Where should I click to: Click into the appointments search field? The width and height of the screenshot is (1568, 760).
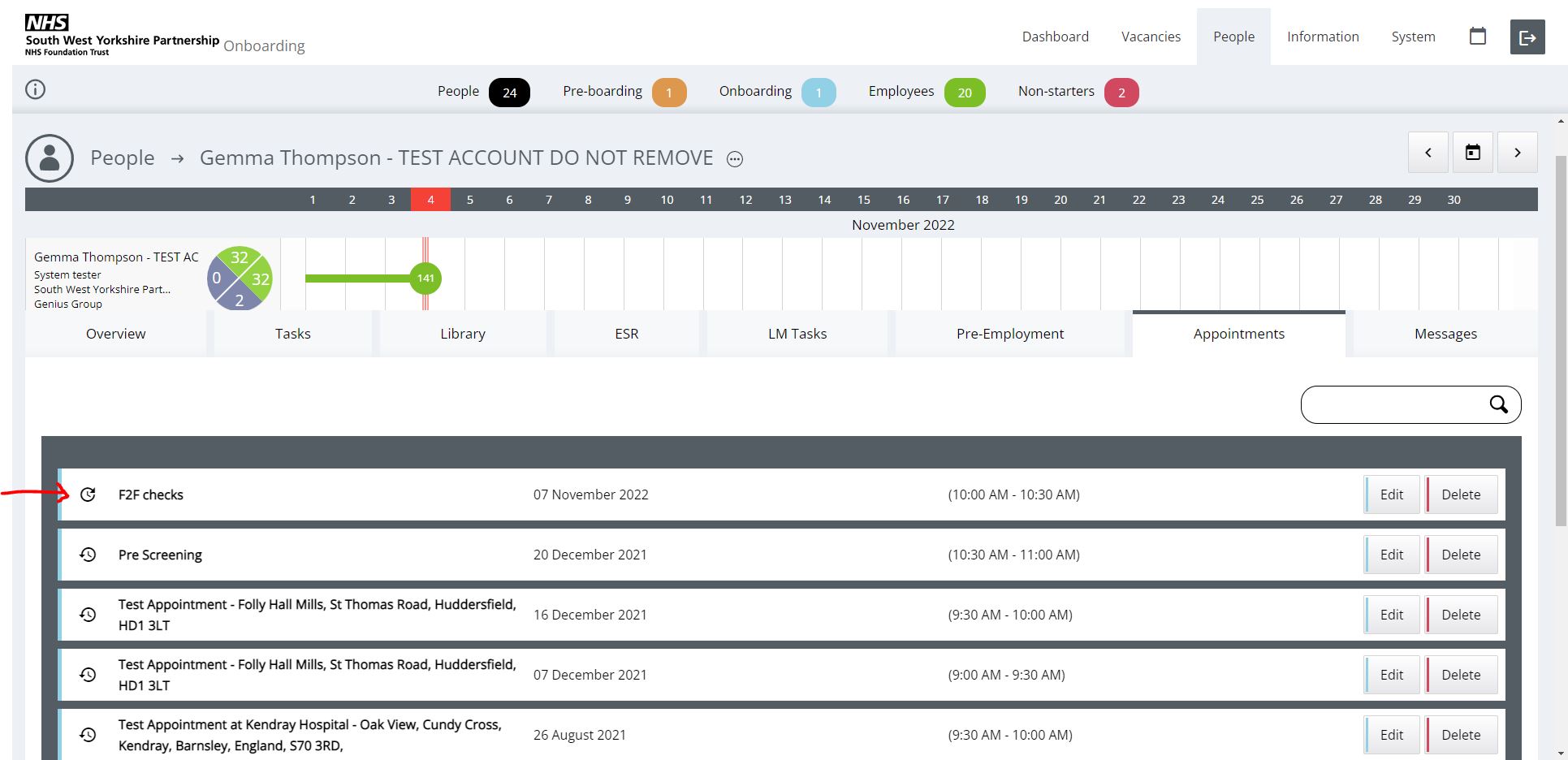pos(1394,404)
